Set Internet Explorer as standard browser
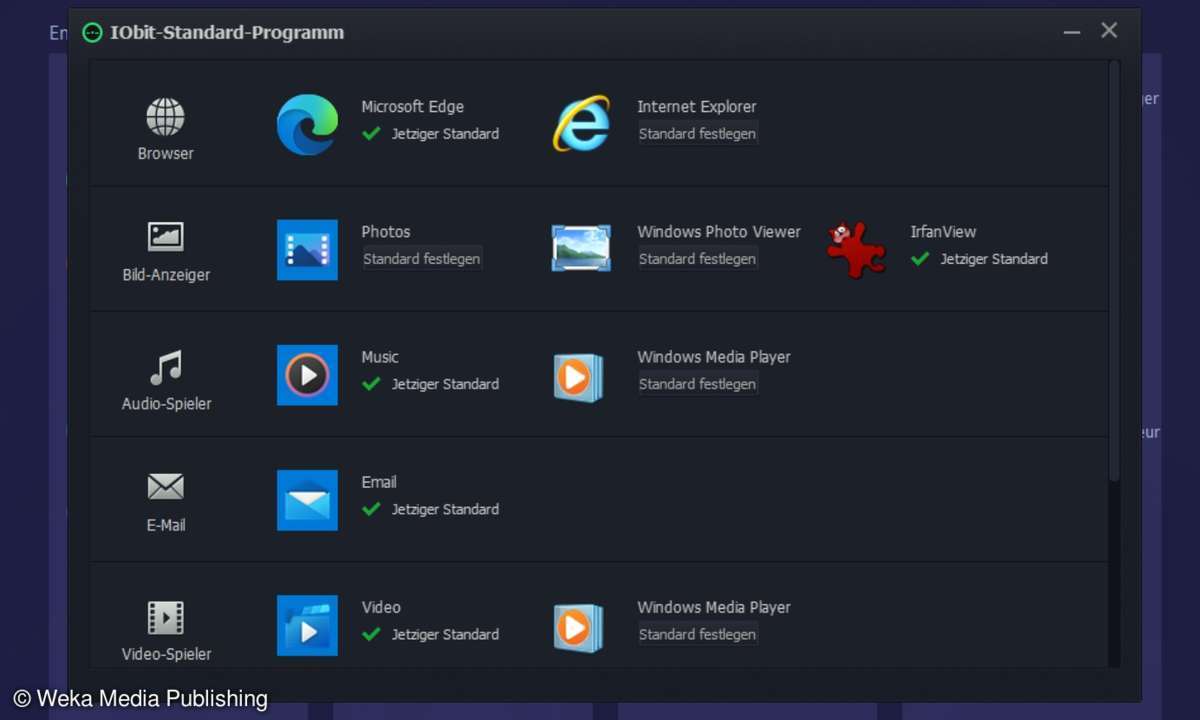Image resolution: width=1200 pixels, height=720 pixels. (x=698, y=134)
